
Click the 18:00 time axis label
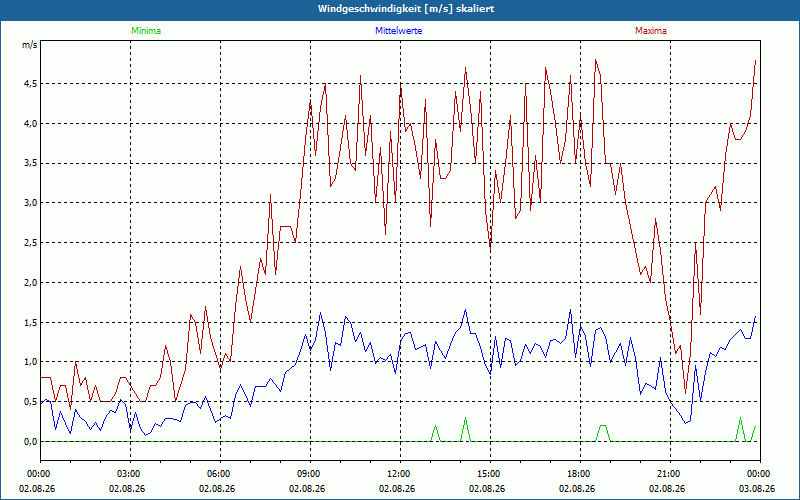point(580,474)
